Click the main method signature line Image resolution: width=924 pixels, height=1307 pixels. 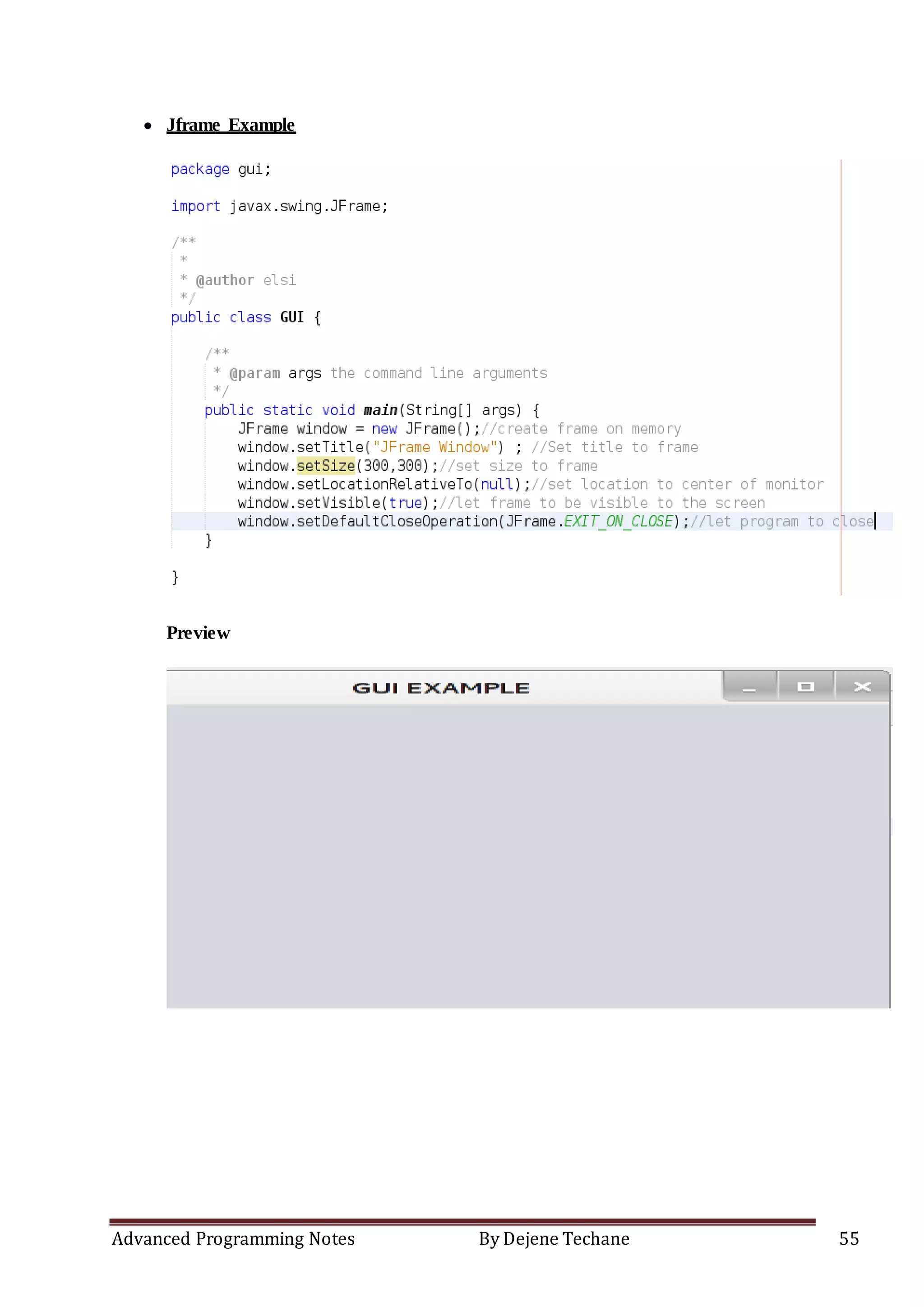(x=371, y=410)
